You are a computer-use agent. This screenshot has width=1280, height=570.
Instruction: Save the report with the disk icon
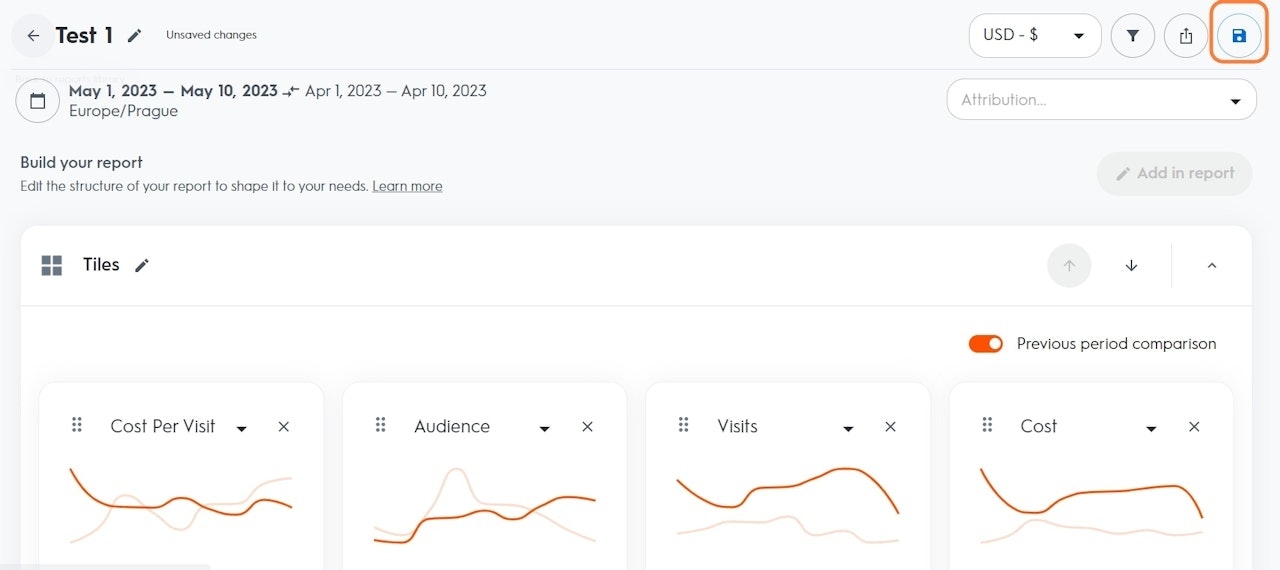pos(1239,36)
